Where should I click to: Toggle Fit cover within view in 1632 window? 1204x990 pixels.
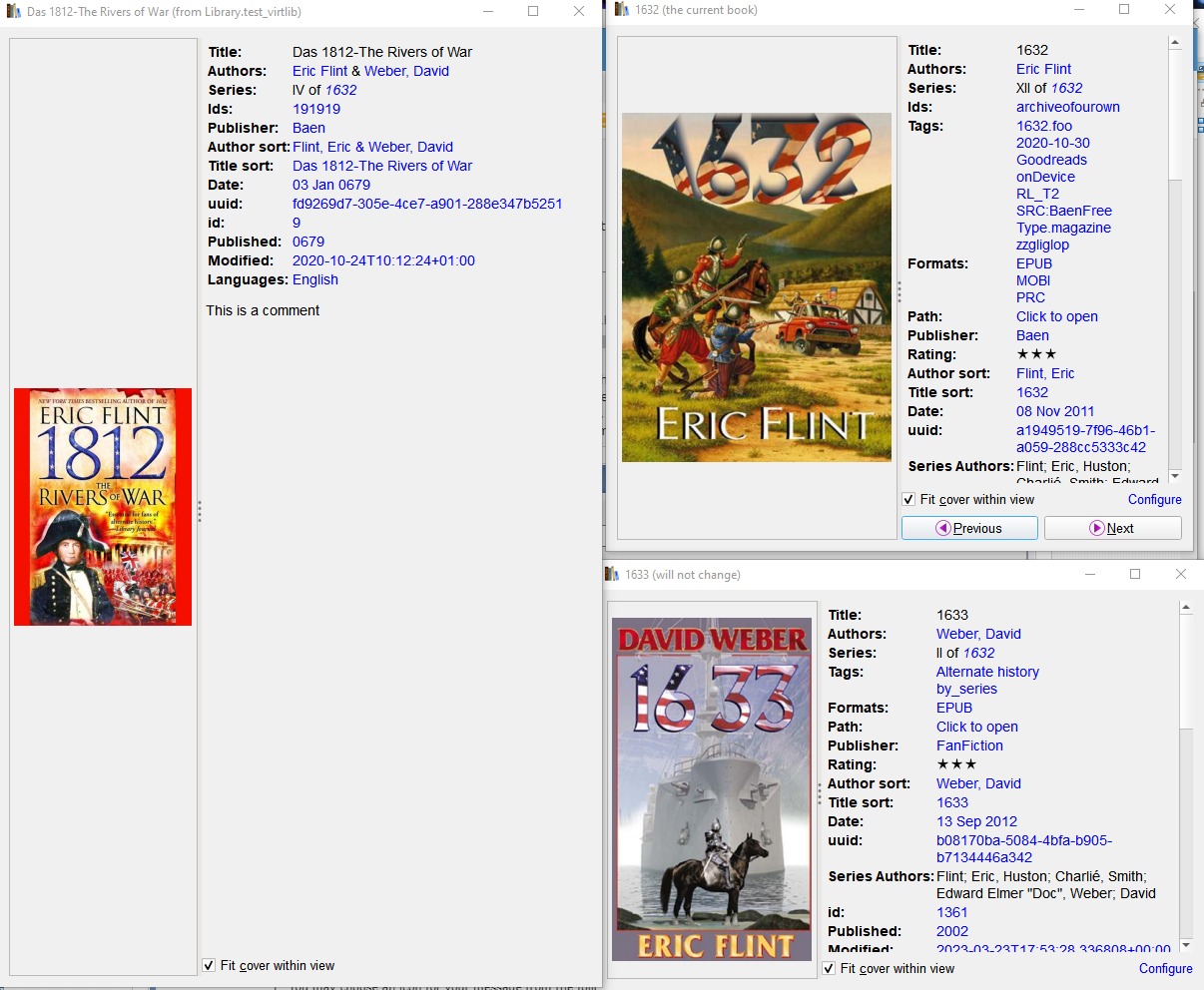(x=968, y=499)
